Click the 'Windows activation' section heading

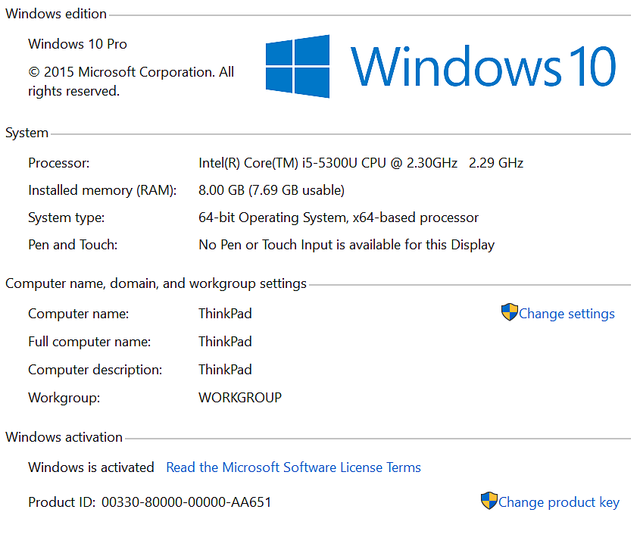64,437
